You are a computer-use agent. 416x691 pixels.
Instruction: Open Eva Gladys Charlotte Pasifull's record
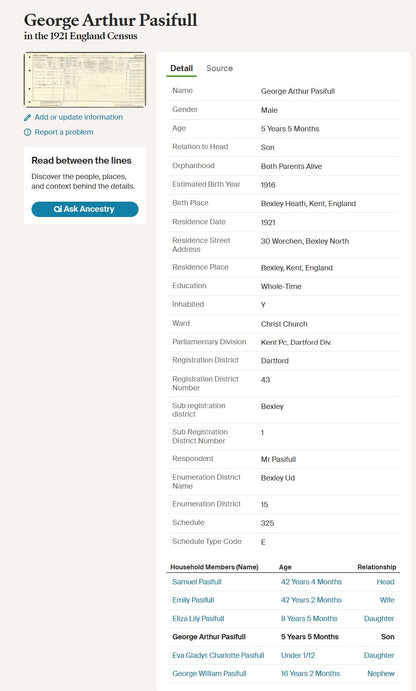(218, 655)
